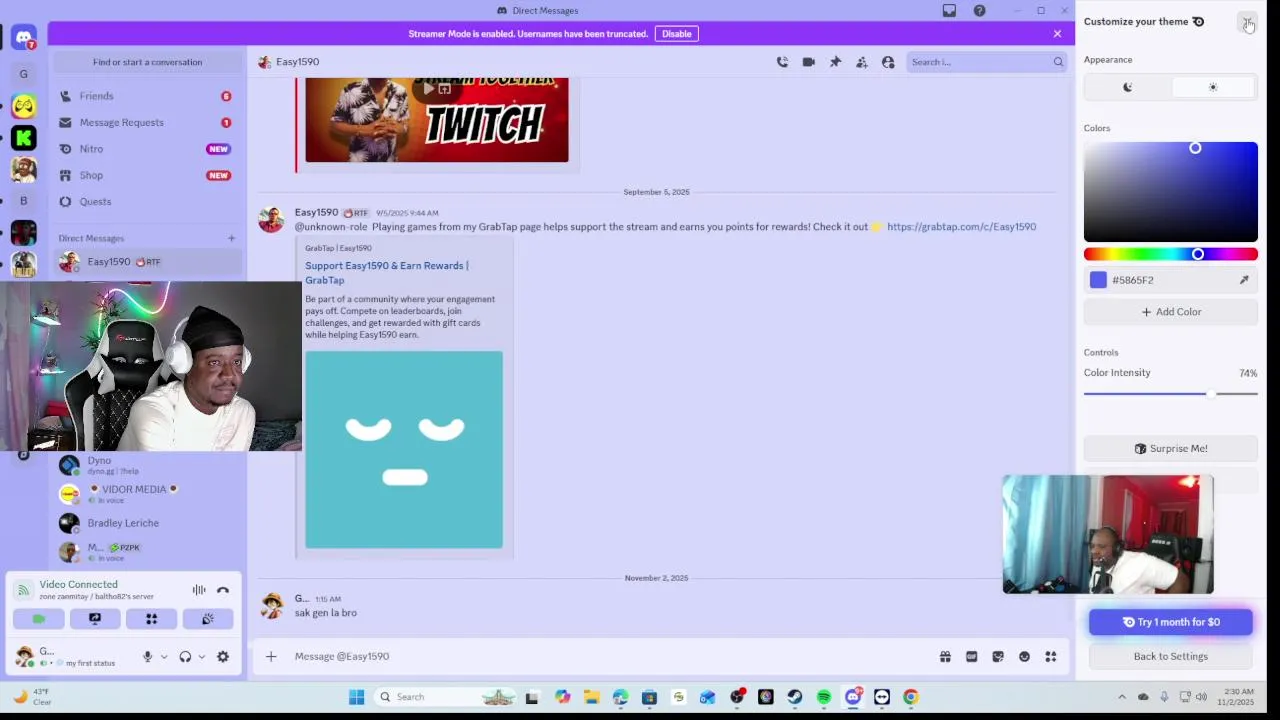Toggle the camera on or off
1280x720 pixels.
click(39, 619)
